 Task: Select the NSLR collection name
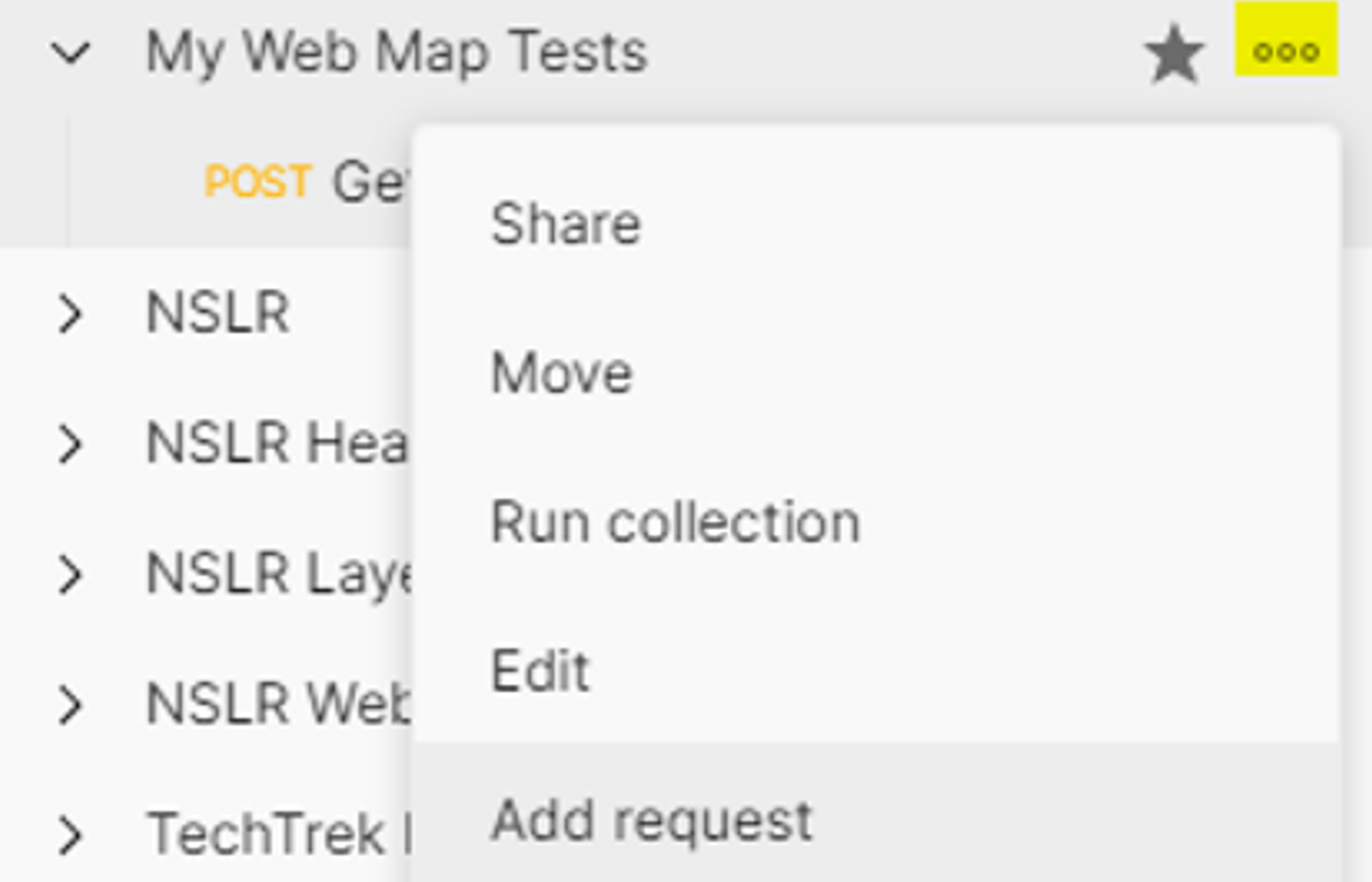tap(218, 313)
